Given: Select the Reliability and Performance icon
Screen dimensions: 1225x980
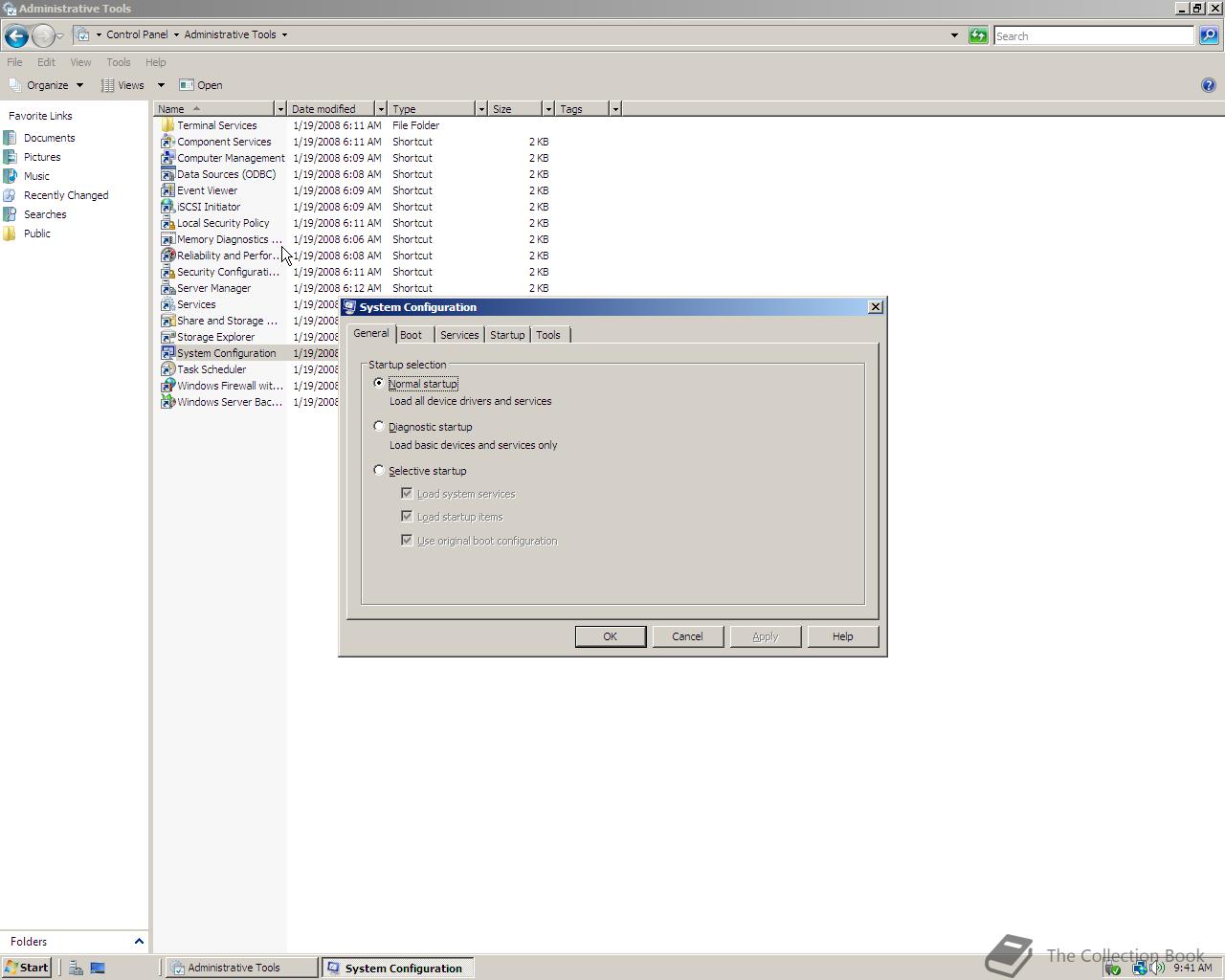Looking at the screenshot, I should pyautogui.click(x=167, y=256).
